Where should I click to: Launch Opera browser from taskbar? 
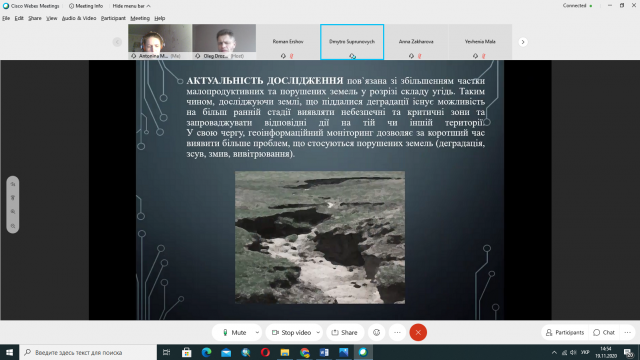coord(265,352)
